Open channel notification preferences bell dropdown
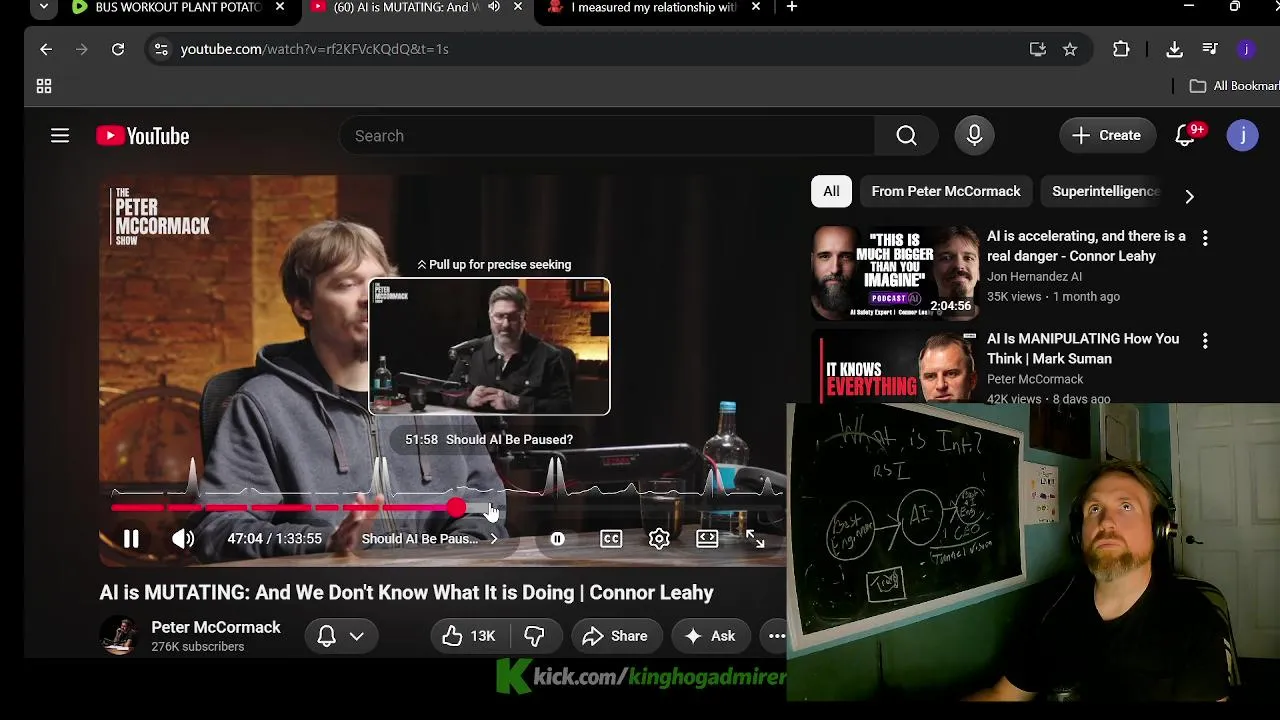This screenshot has height=720, width=1280. click(x=341, y=636)
